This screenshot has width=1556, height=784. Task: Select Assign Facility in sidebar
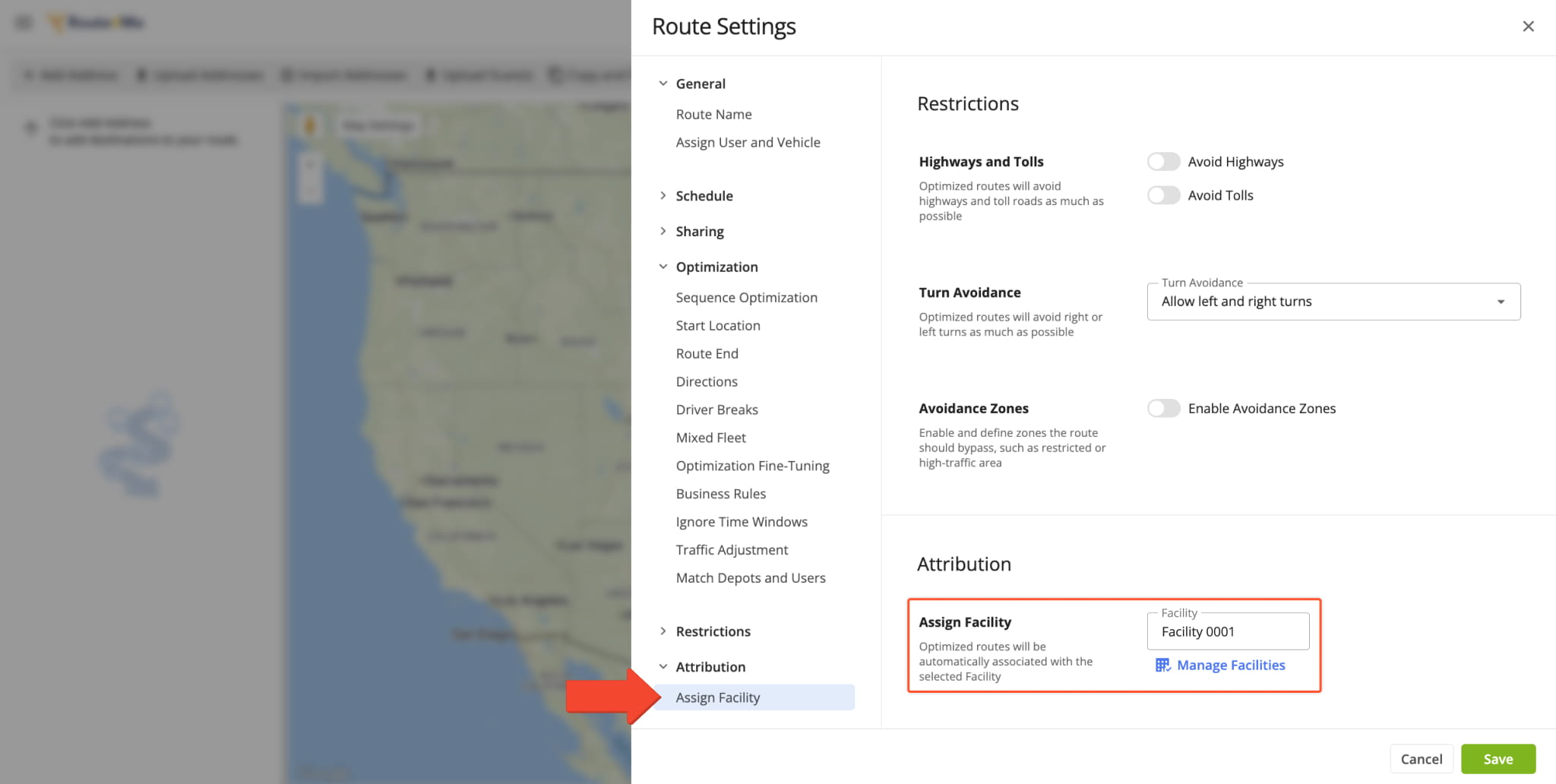coord(717,697)
